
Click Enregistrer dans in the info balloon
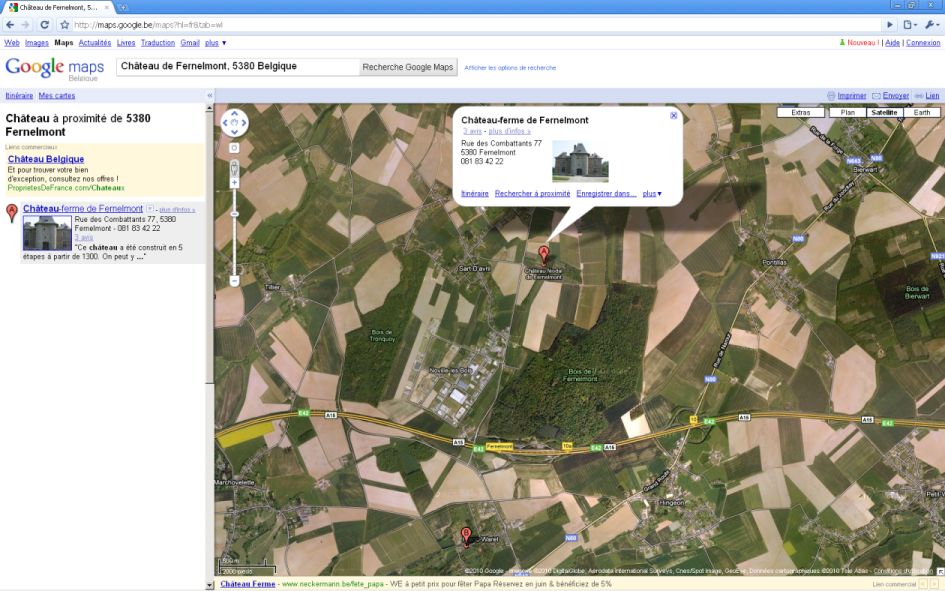point(606,193)
